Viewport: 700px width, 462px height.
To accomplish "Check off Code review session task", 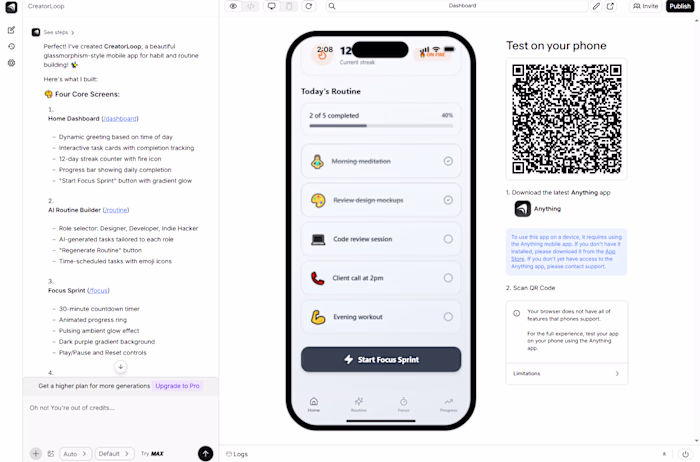I will coord(448,239).
